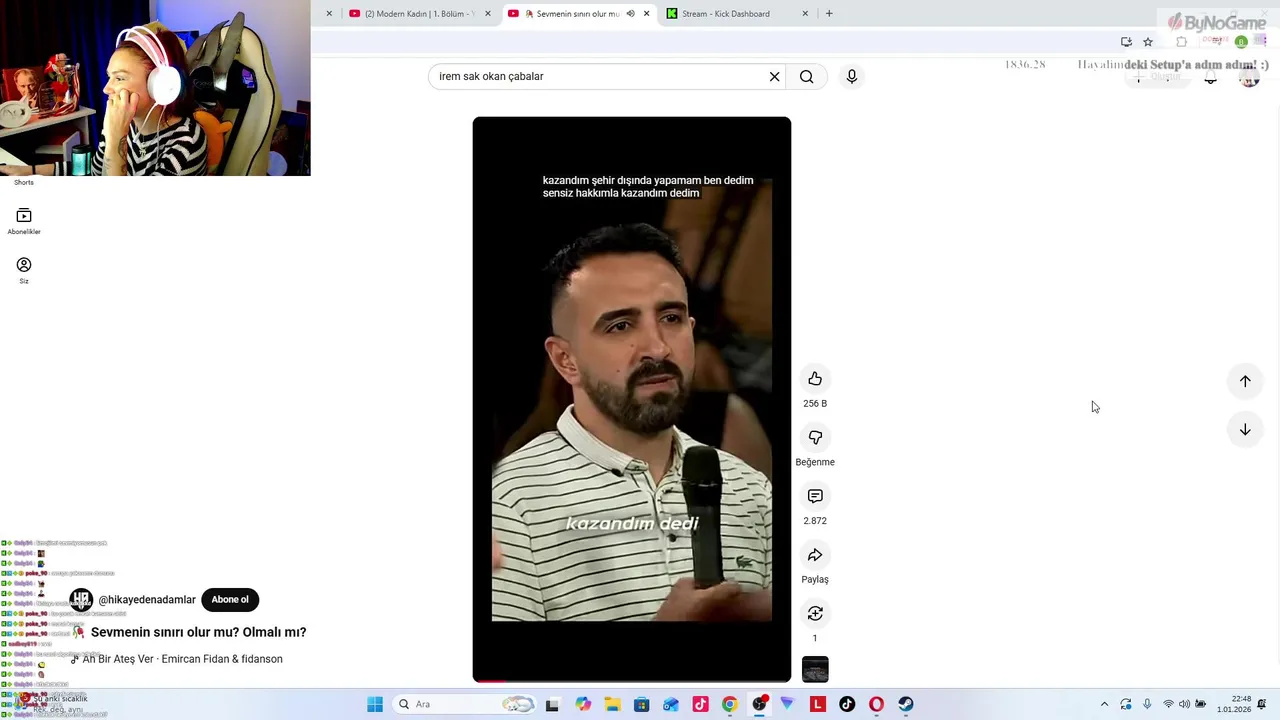The width and height of the screenshot is (1280, 720).
Task: Close the Kick Dashboard tab
Action: pyautogui.click(x=805, y=14)
